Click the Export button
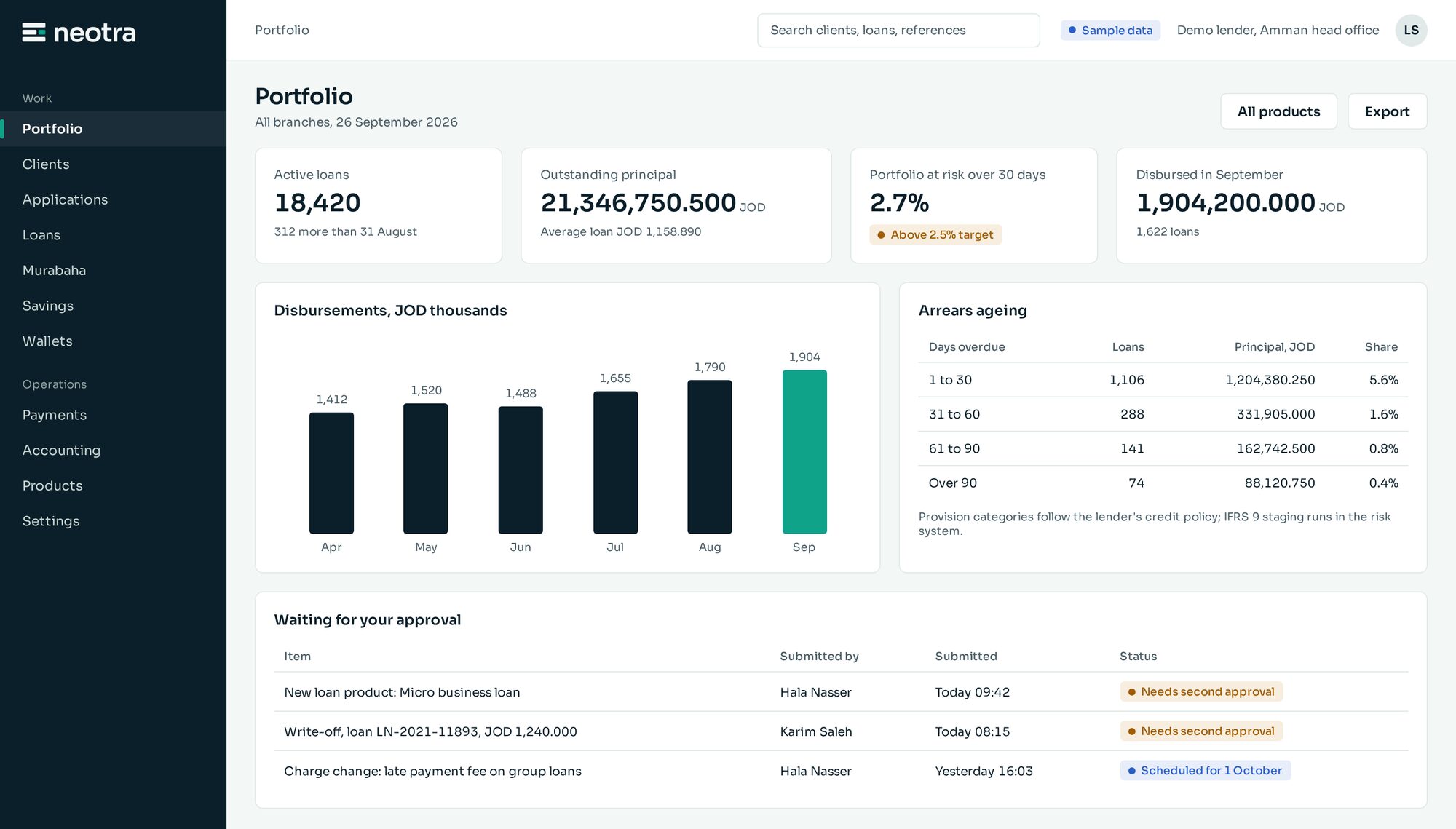Viewport: 1456px width, 829px height. click(x=1387, y=111)
